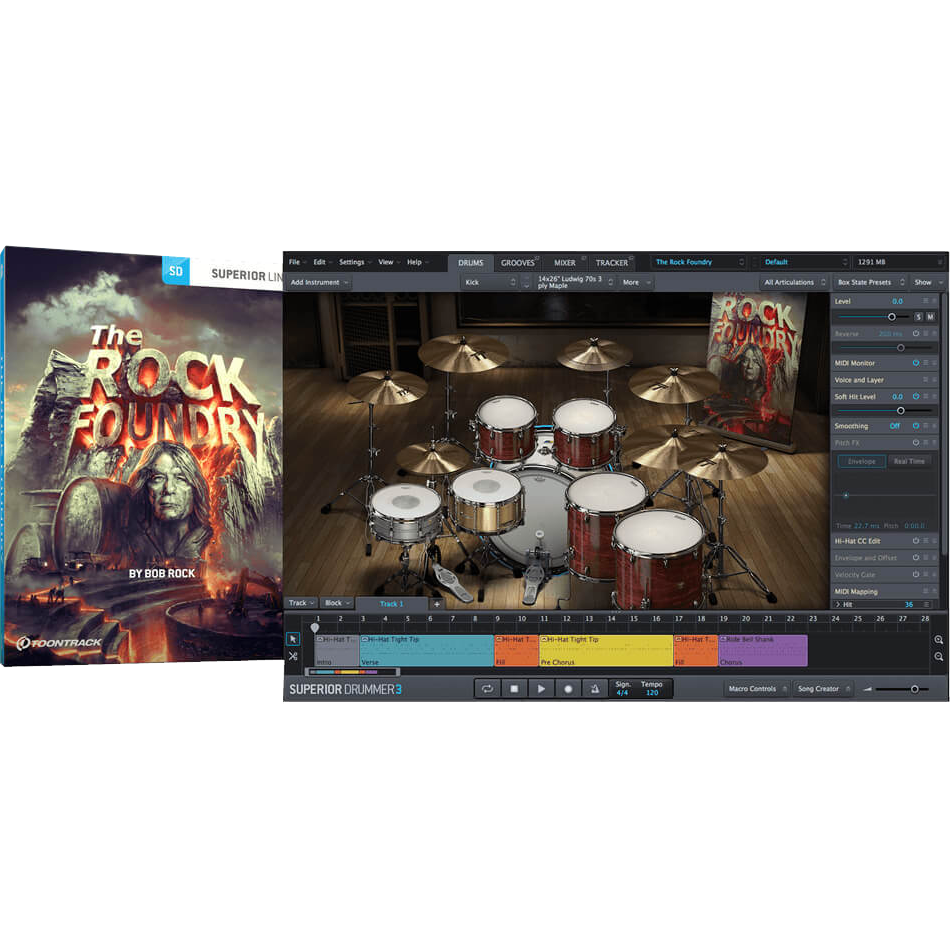Image resolution: width=950 pixels, height=950 pixels.
Task: Toggle the Hi-Hat CC Edit power switch
Action: pyautogui.click(x=915, y=540)
